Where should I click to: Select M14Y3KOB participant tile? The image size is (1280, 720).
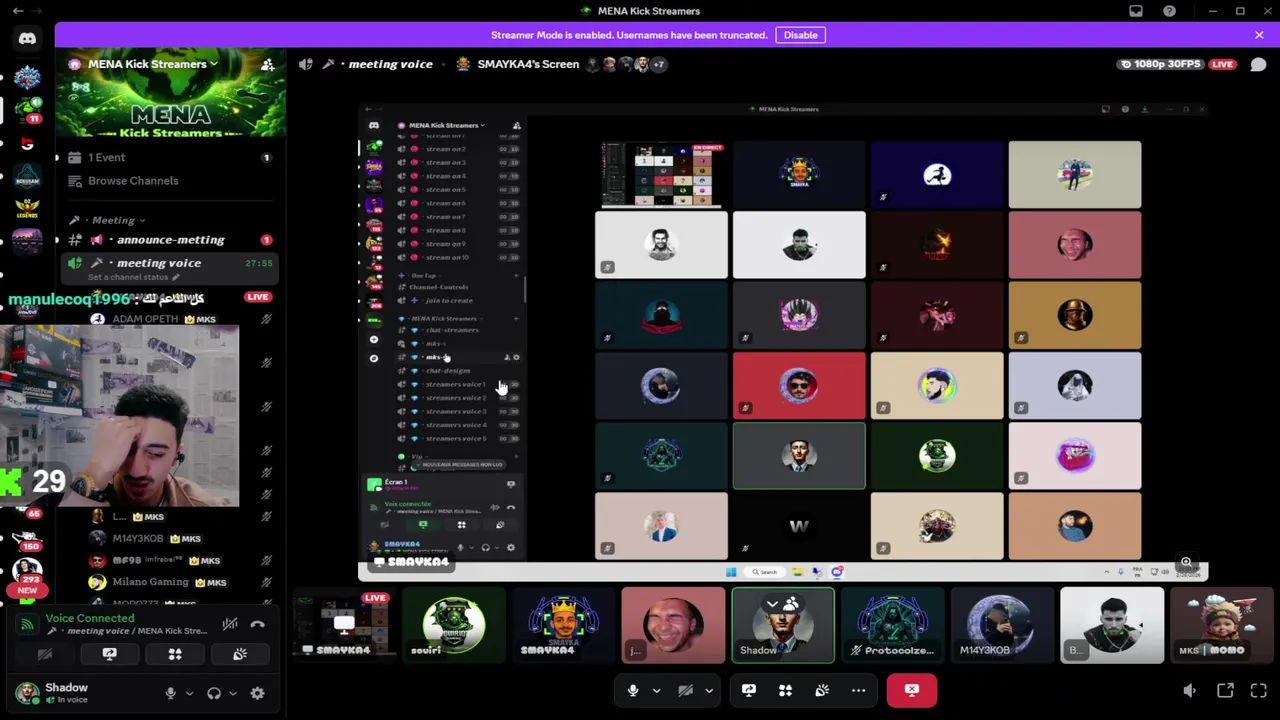pos(1003,626)
